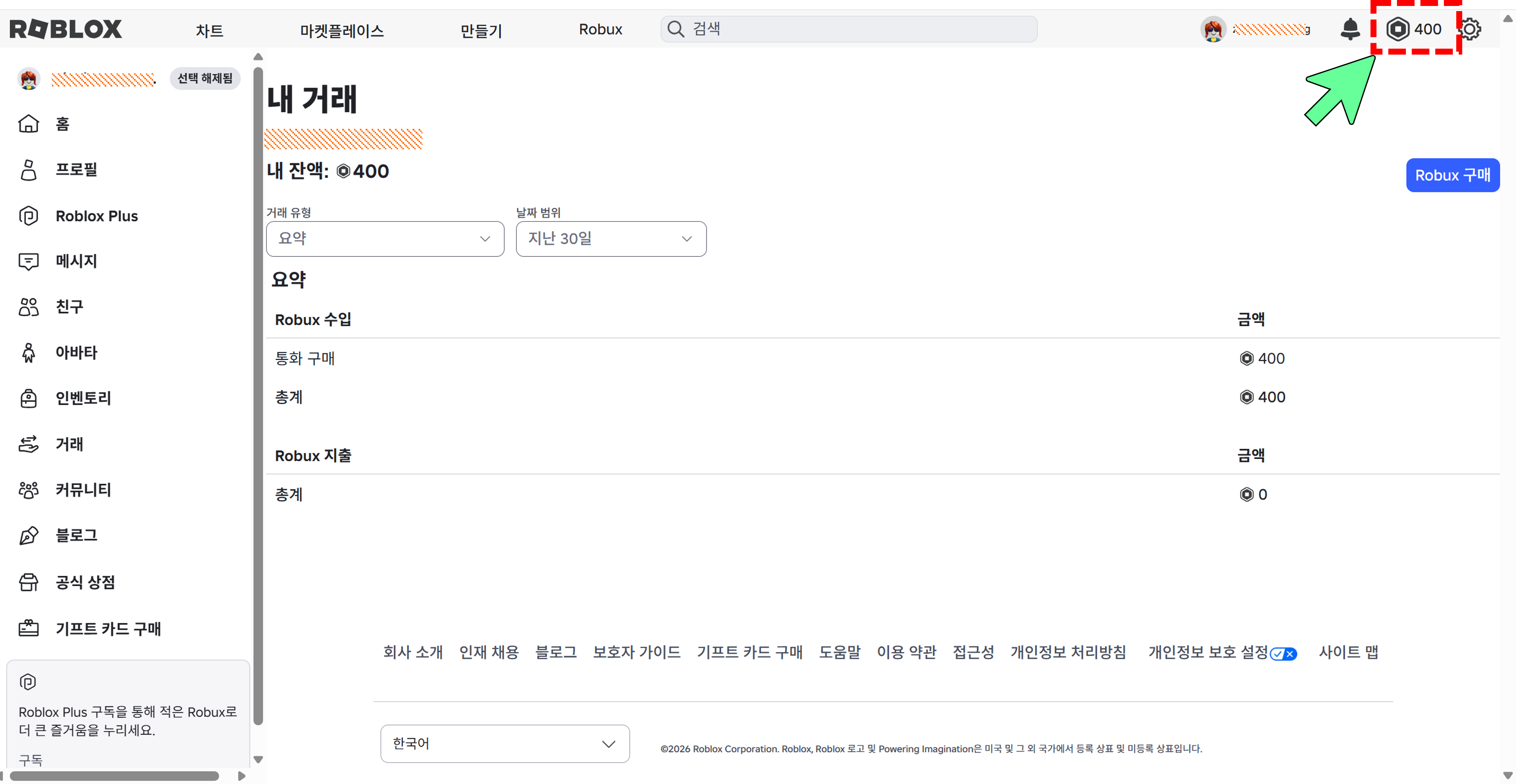Viewport: 1516px width, 784px height.
Task: Click the privacy choices toggle icon in footer
Action: pyautogui.click(x=1283, y=653)
